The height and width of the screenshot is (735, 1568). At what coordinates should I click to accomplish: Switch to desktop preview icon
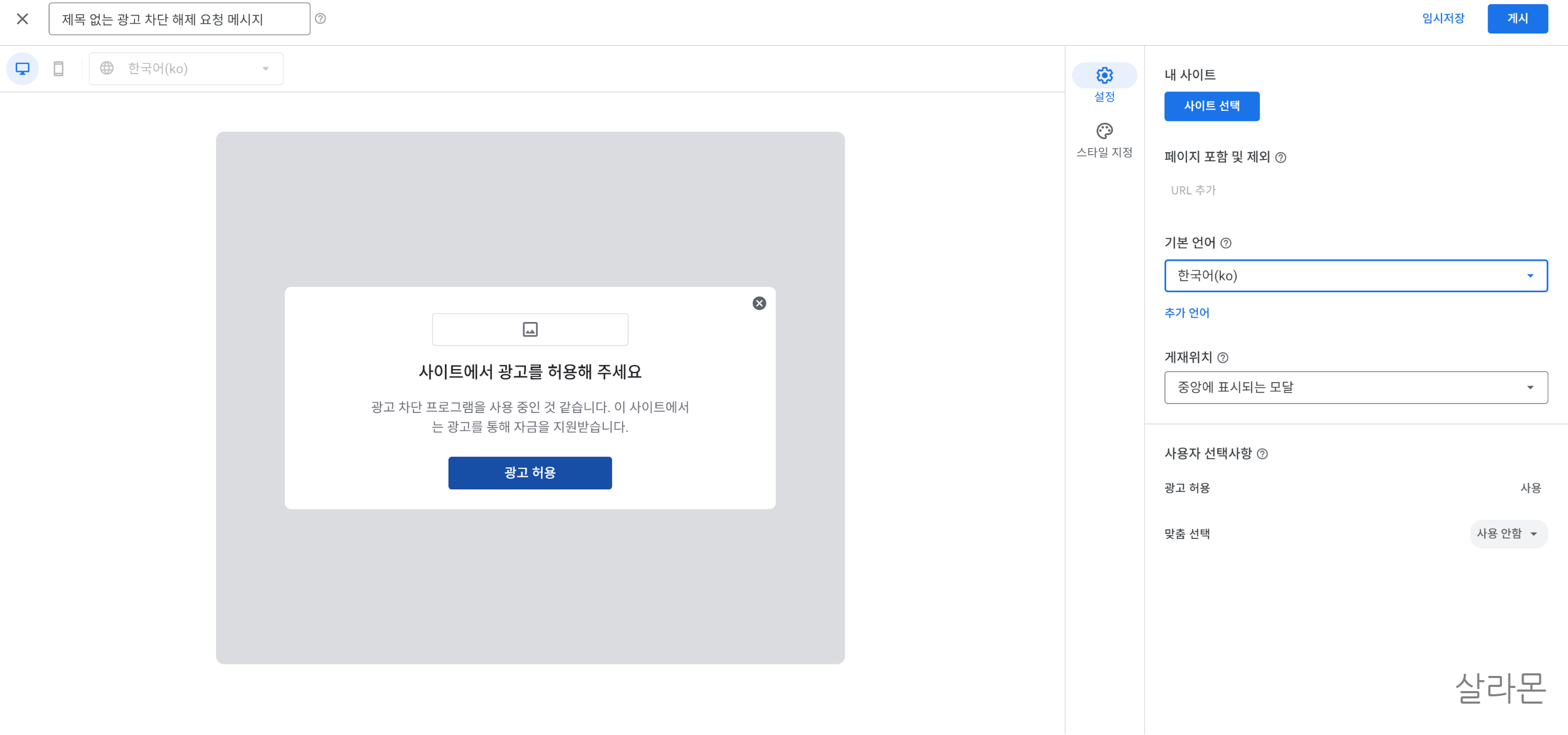[x=22, y=69]
